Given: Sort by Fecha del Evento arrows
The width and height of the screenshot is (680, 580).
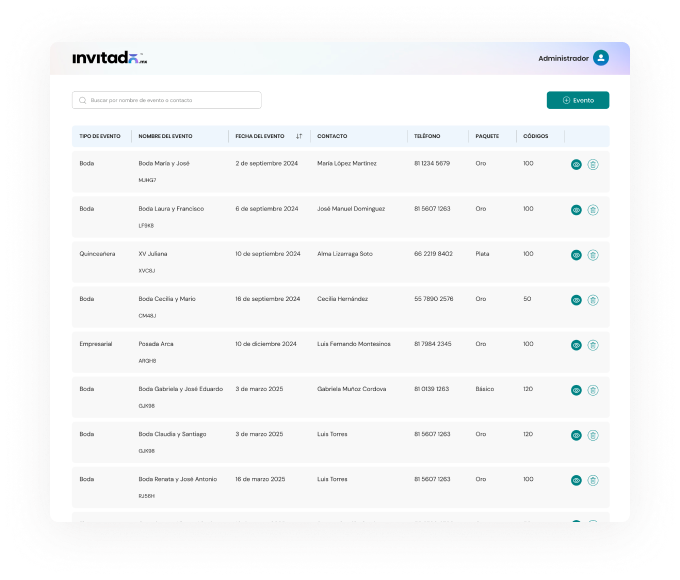Looking at the screenshot, I should tap(299, 136).
